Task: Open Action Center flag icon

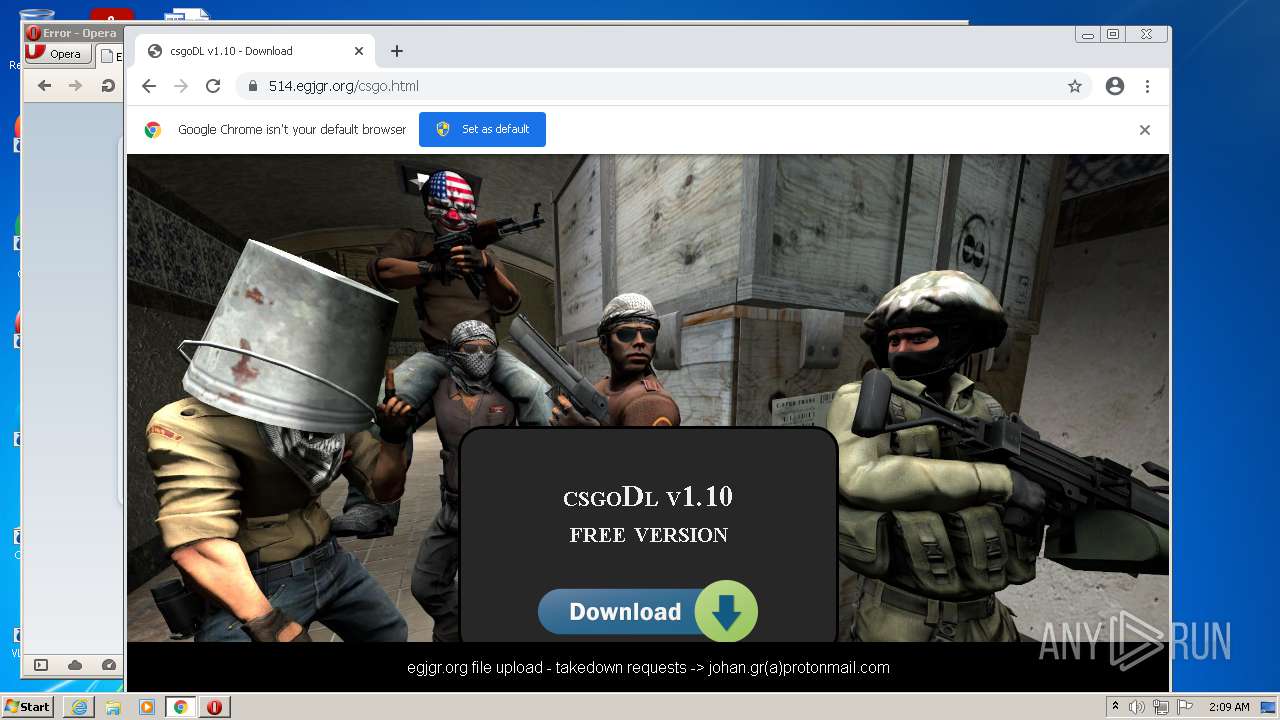Action: tap(1183, 707)
